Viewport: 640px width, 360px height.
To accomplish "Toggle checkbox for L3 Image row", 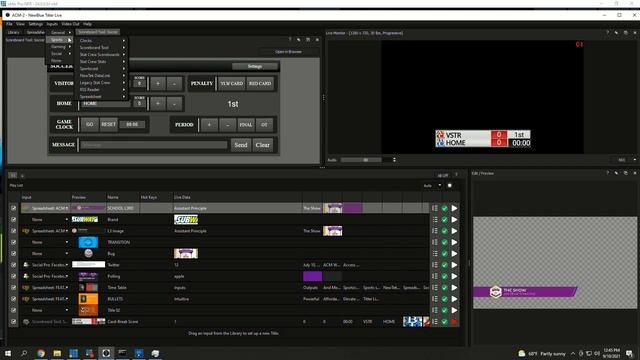I will tap(13, 231).
